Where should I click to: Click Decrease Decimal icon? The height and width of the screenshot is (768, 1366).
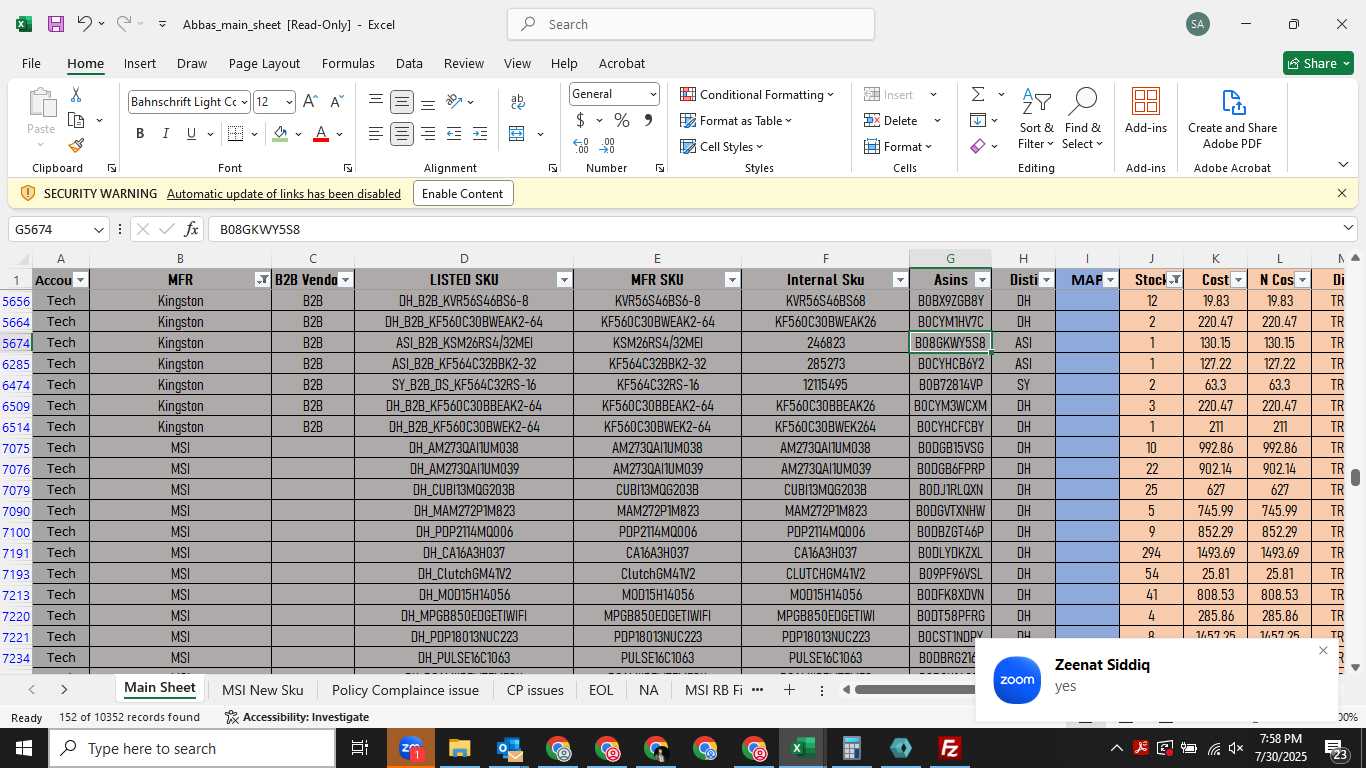click(x=609, y=146)
